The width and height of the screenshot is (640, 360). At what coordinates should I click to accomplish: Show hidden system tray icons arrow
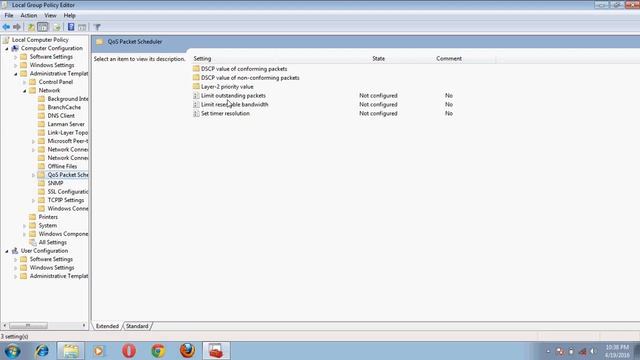548,351
